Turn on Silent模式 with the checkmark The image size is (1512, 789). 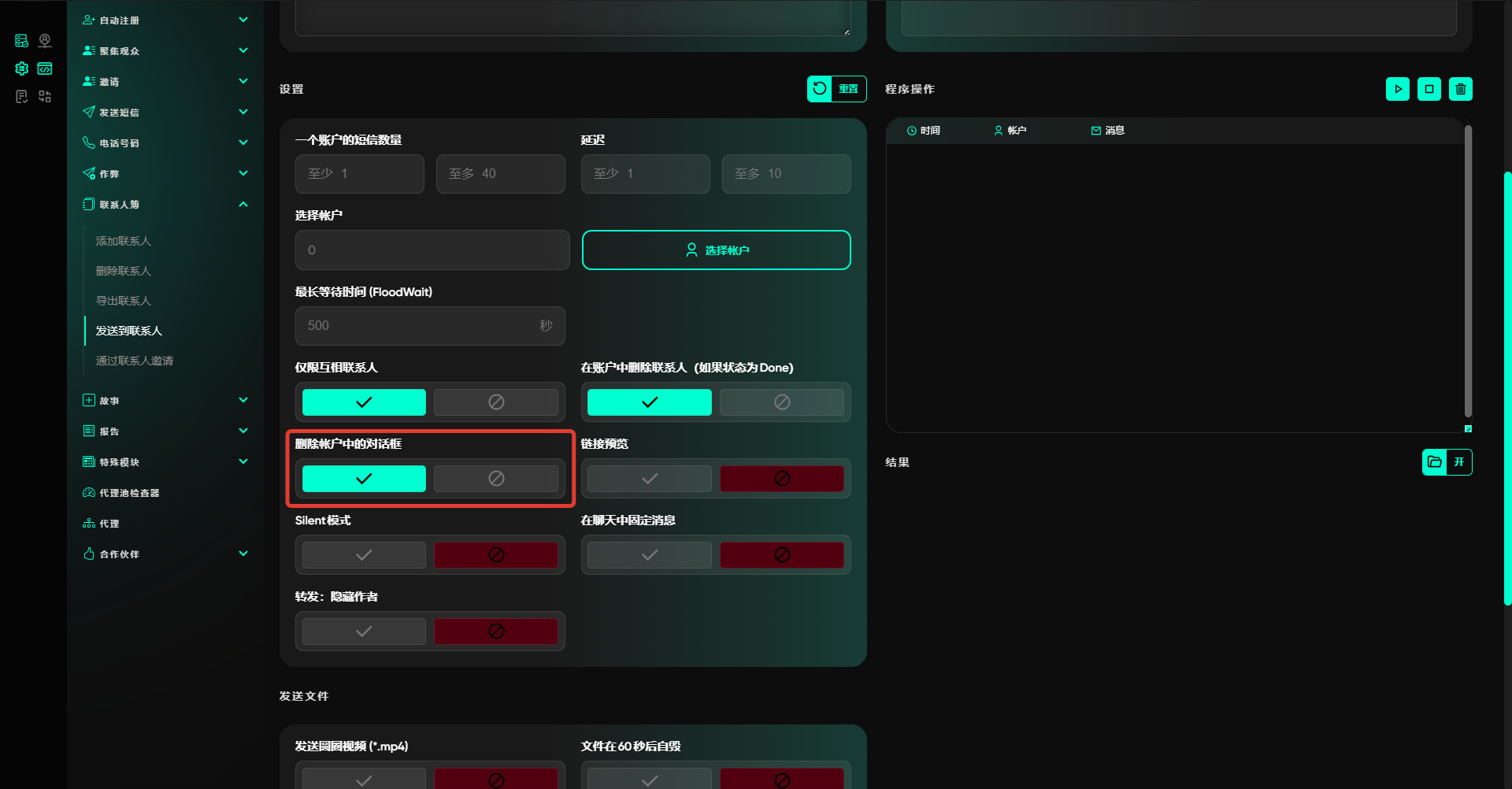(364, 555)
